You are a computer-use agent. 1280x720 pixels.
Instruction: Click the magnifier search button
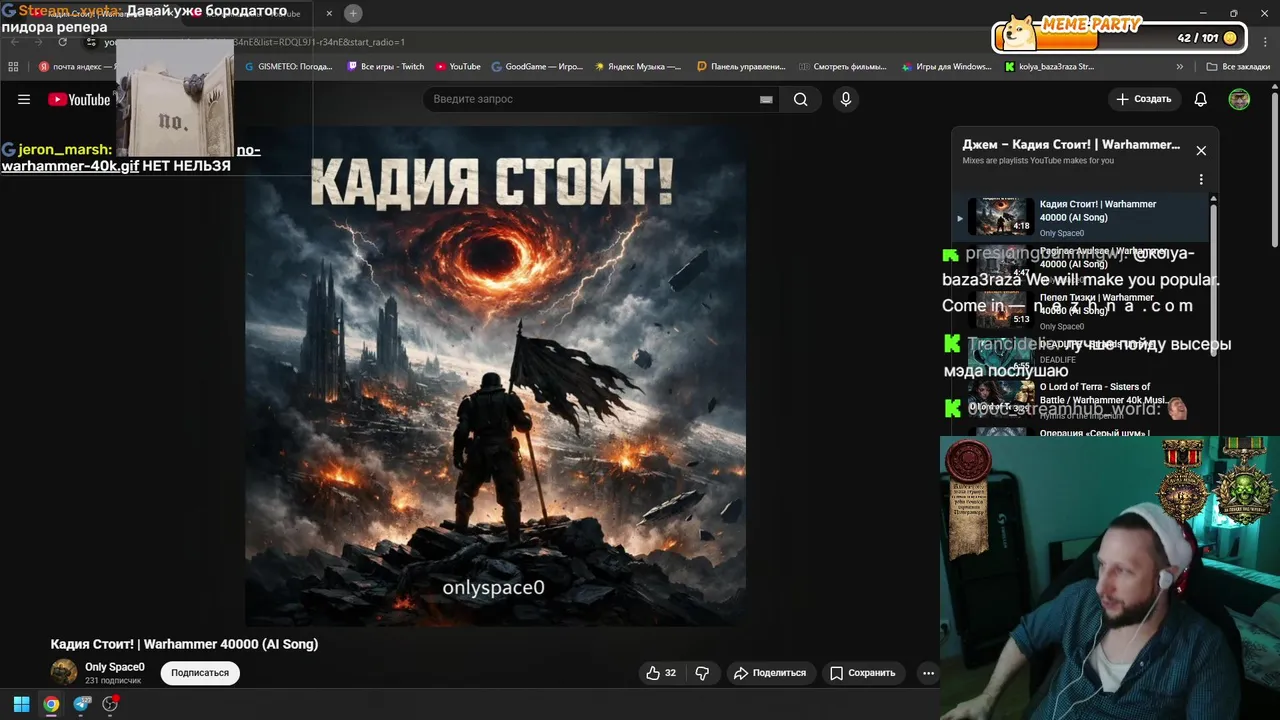[800, 99]
